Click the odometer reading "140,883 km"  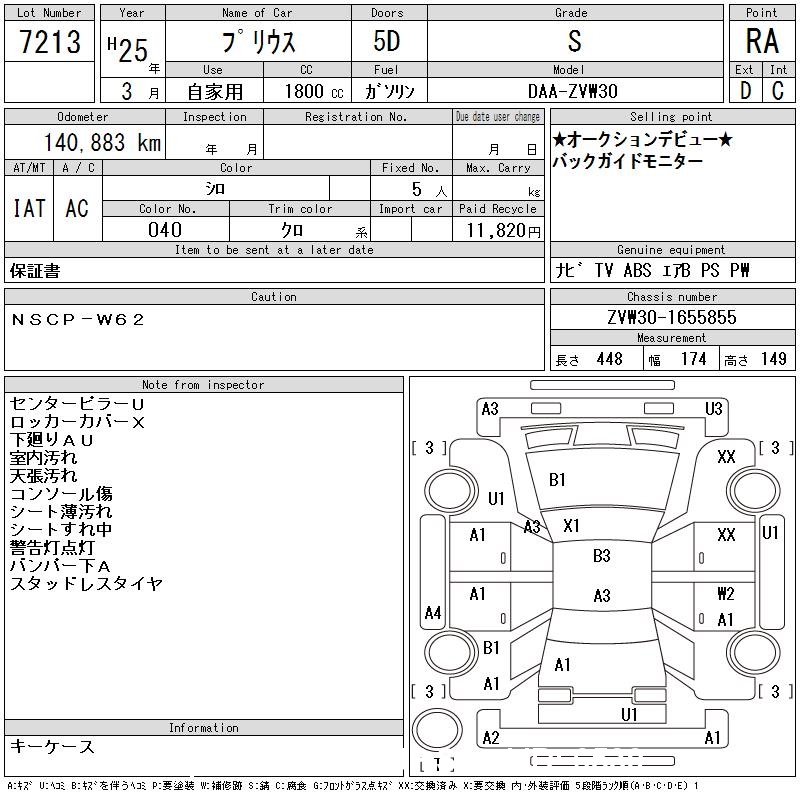click(x=102, y=142)
